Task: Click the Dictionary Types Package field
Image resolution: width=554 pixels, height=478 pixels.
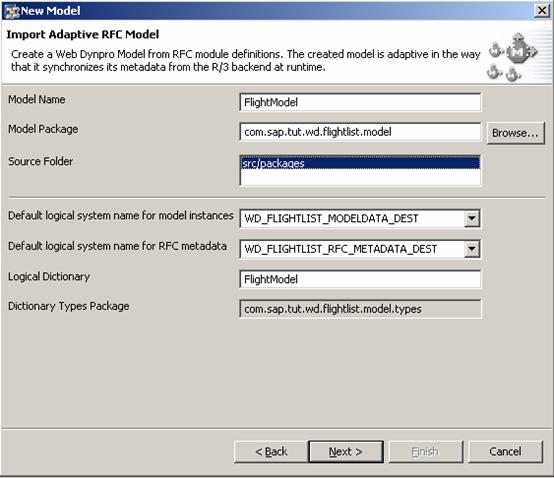Action: pos(360,309)
